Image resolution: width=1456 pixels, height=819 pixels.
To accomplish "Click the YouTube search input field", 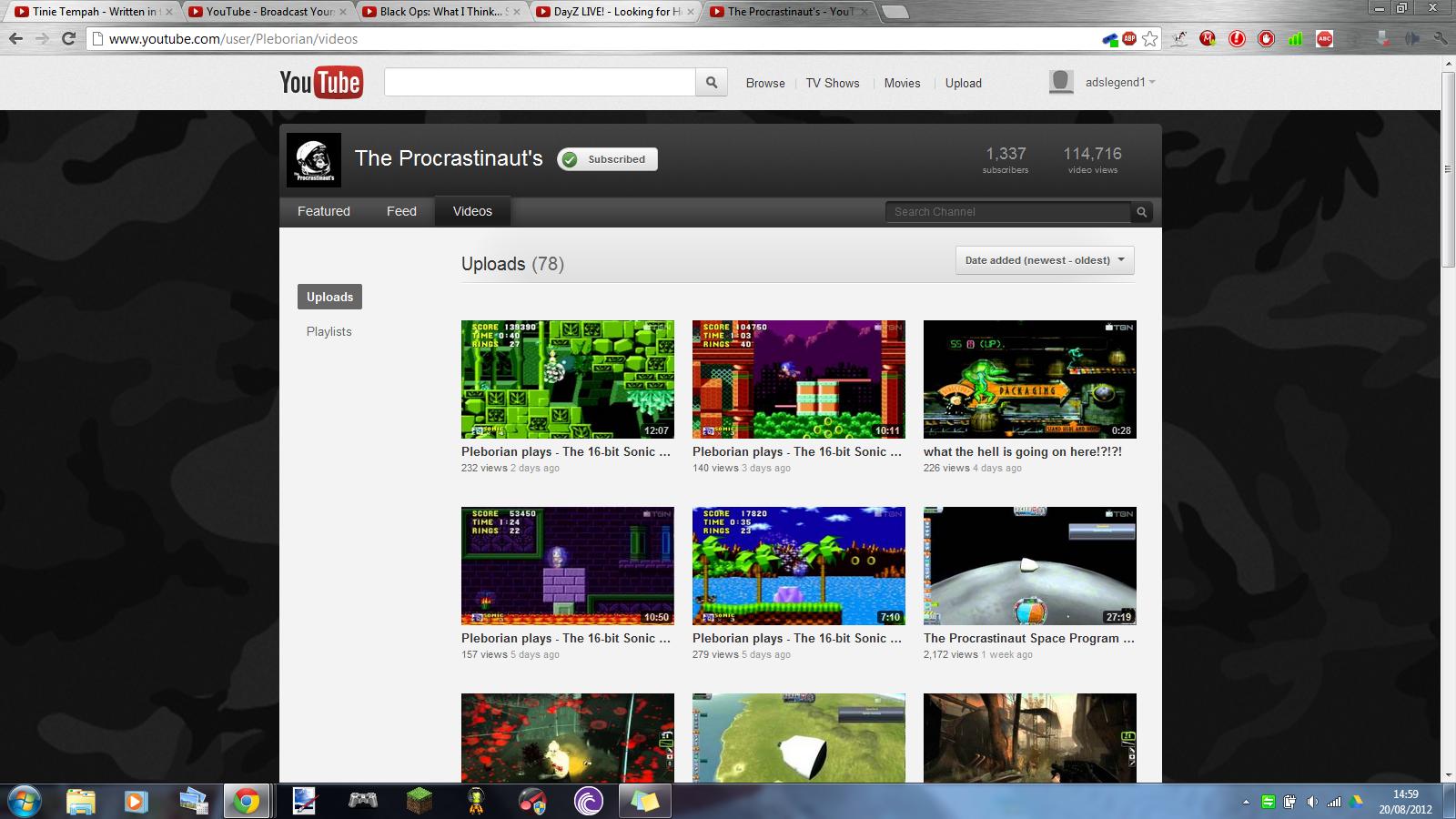I will coord(540,83).
